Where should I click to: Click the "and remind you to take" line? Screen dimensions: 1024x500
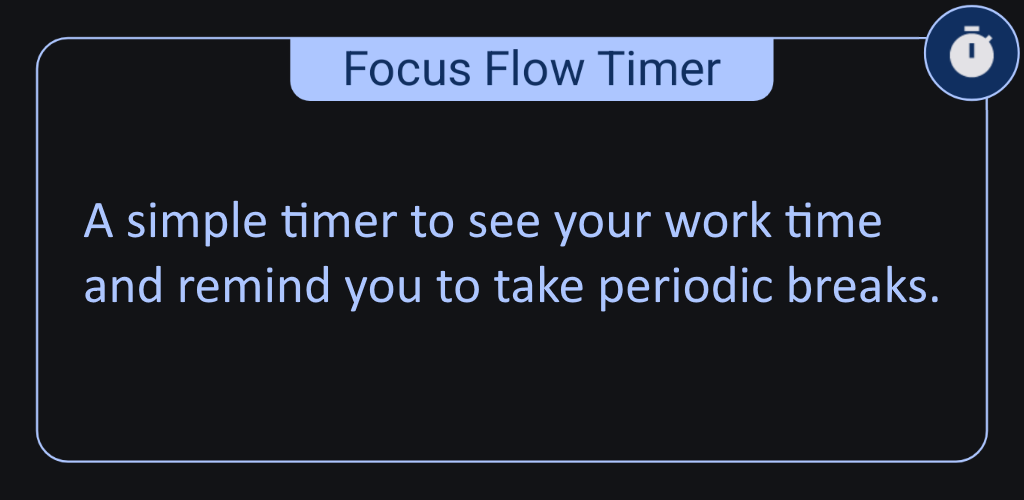(334, 287)
